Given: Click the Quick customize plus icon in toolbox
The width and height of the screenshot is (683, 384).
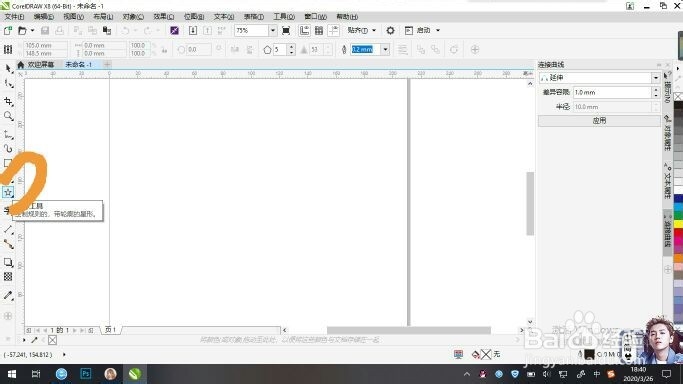Looking at the screenshot, I should (x=8, y=316).
